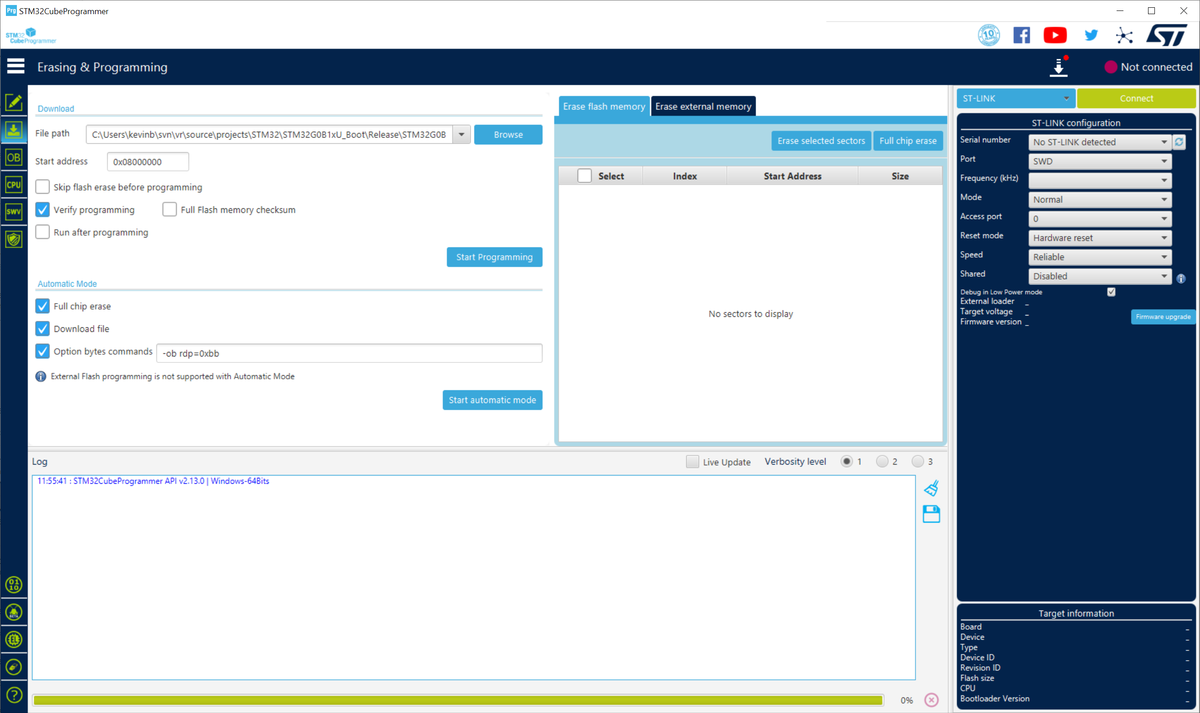Click the Option bytes commands input field
1200x713 pixels.
tap(350, 352)
